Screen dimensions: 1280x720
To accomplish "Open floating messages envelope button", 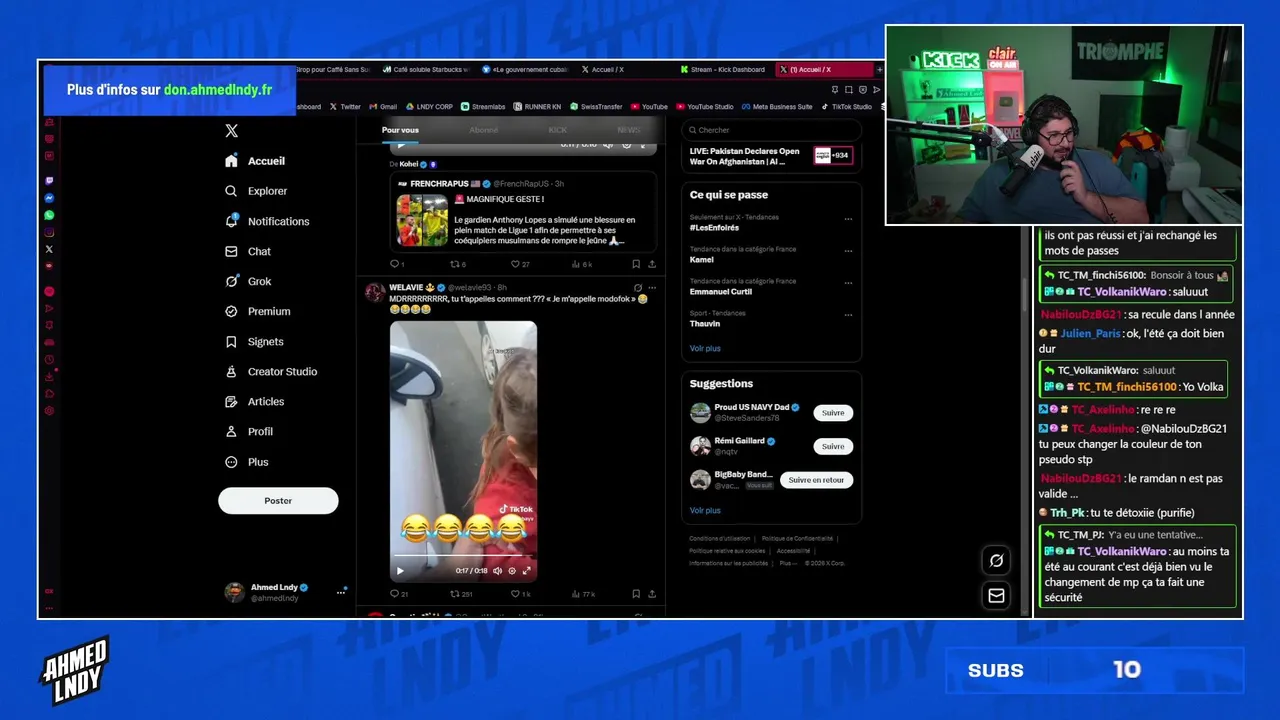I will tap(996, 596).
